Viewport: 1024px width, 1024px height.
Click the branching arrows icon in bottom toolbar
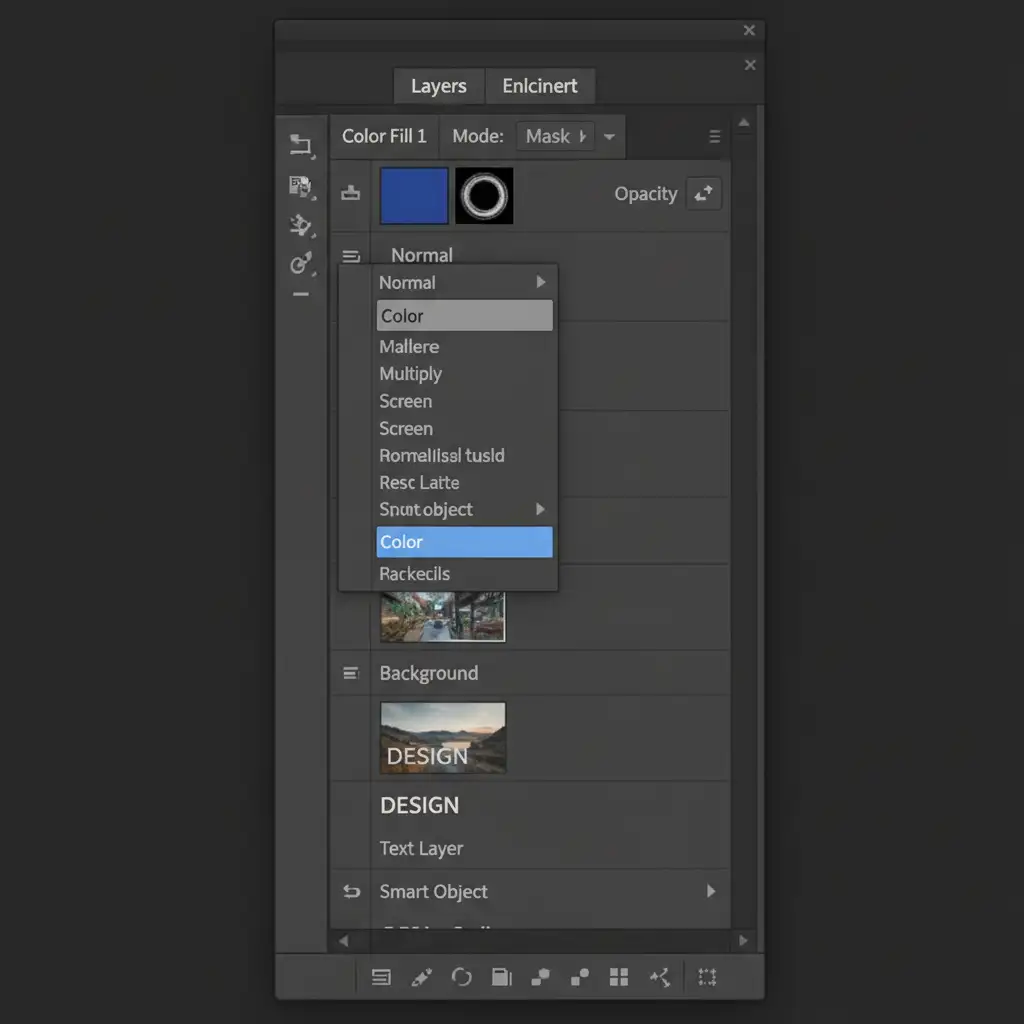(x=660, y=977)
